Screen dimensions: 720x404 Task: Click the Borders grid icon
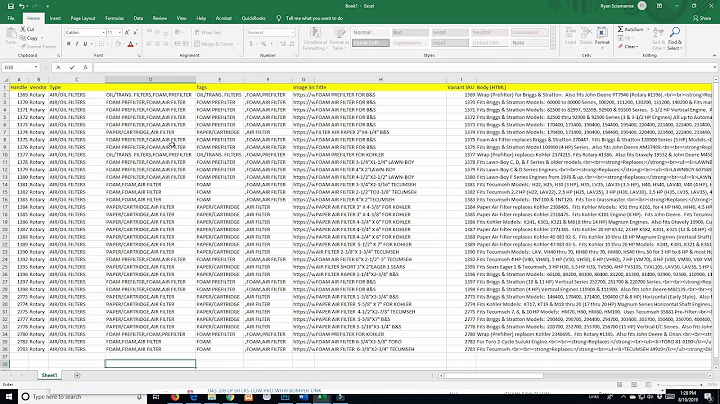pos(101,44)
